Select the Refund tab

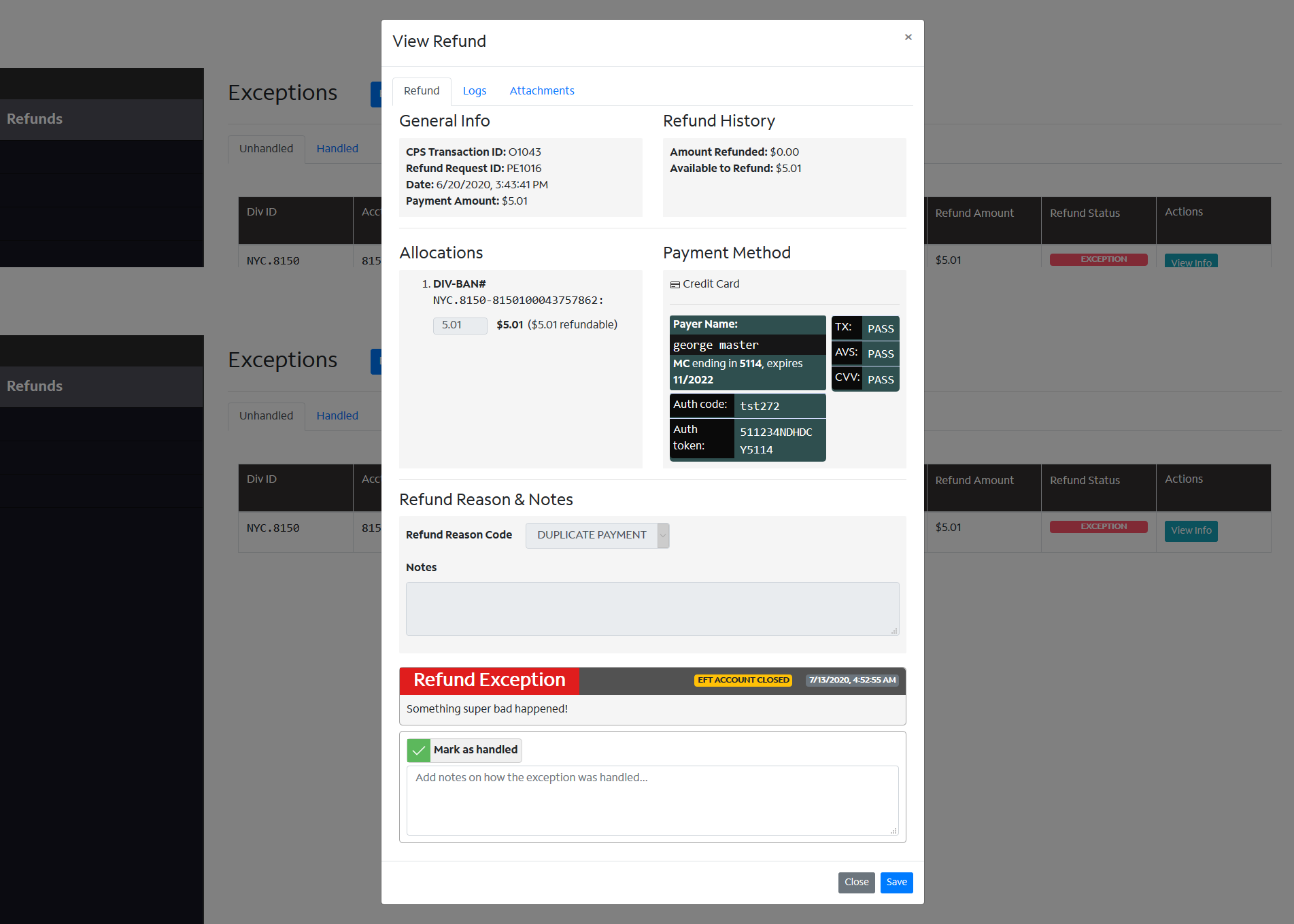(x=421, y=91)
